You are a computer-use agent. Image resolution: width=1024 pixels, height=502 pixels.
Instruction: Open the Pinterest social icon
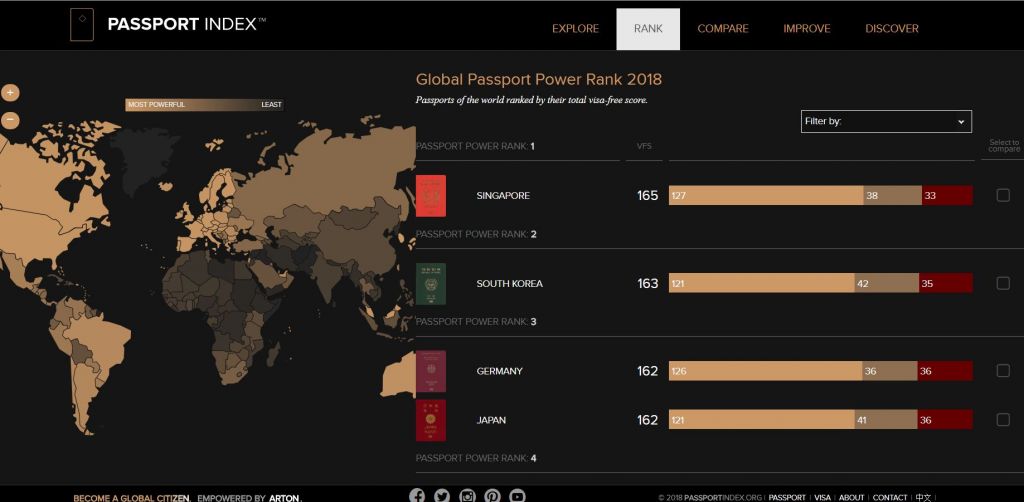[492, 496]
